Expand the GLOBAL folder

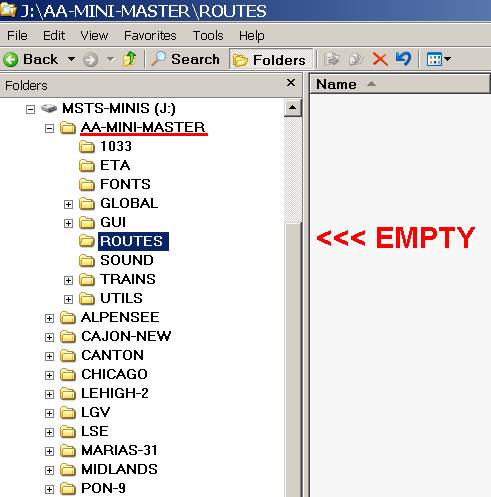click(68, 204)
